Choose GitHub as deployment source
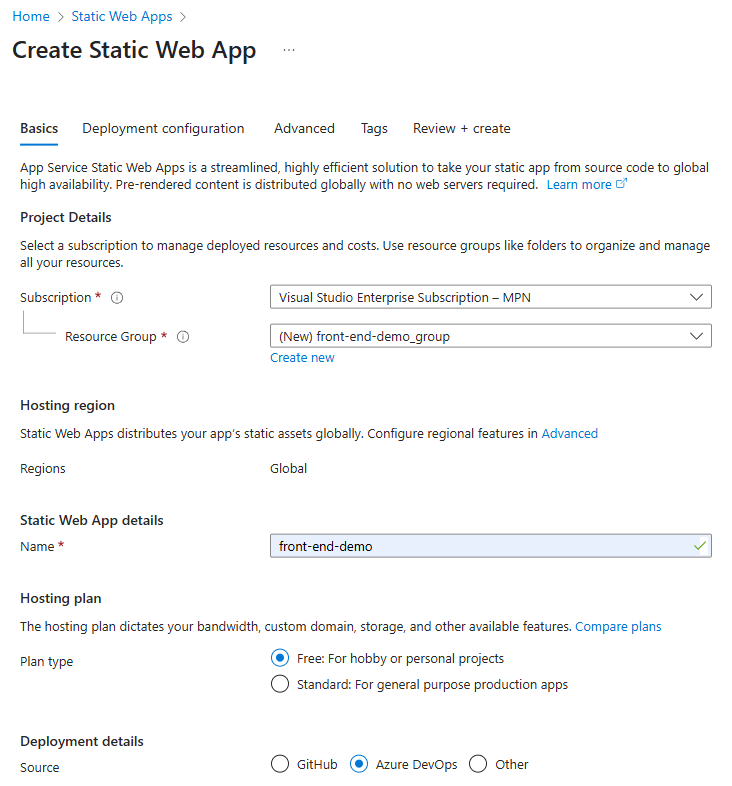This screenshot has height=786, width=732. [280, 764]
